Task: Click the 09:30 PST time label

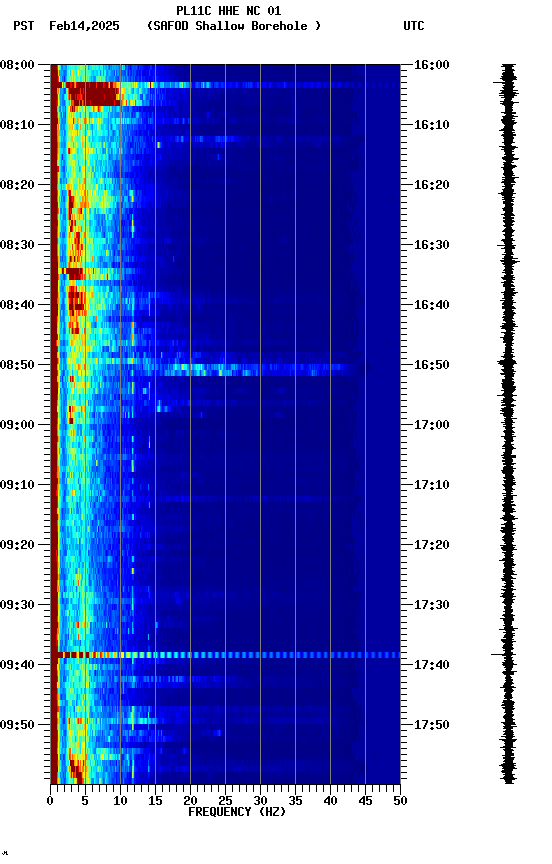Action: [x=17, y=605]
